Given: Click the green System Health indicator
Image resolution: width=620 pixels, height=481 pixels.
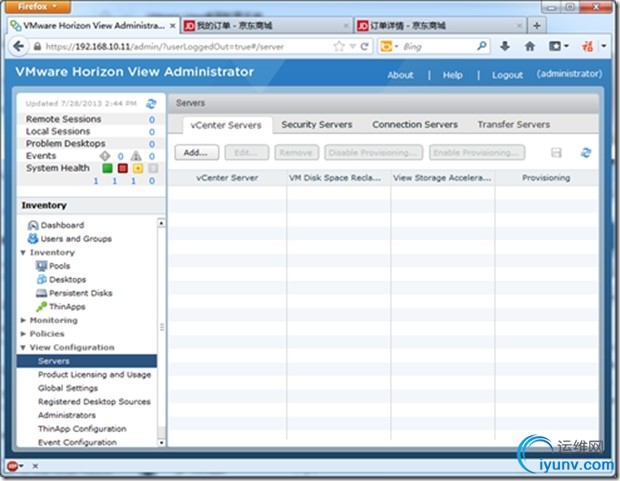Looking at the screenshot, I should (x=107, y=168).
